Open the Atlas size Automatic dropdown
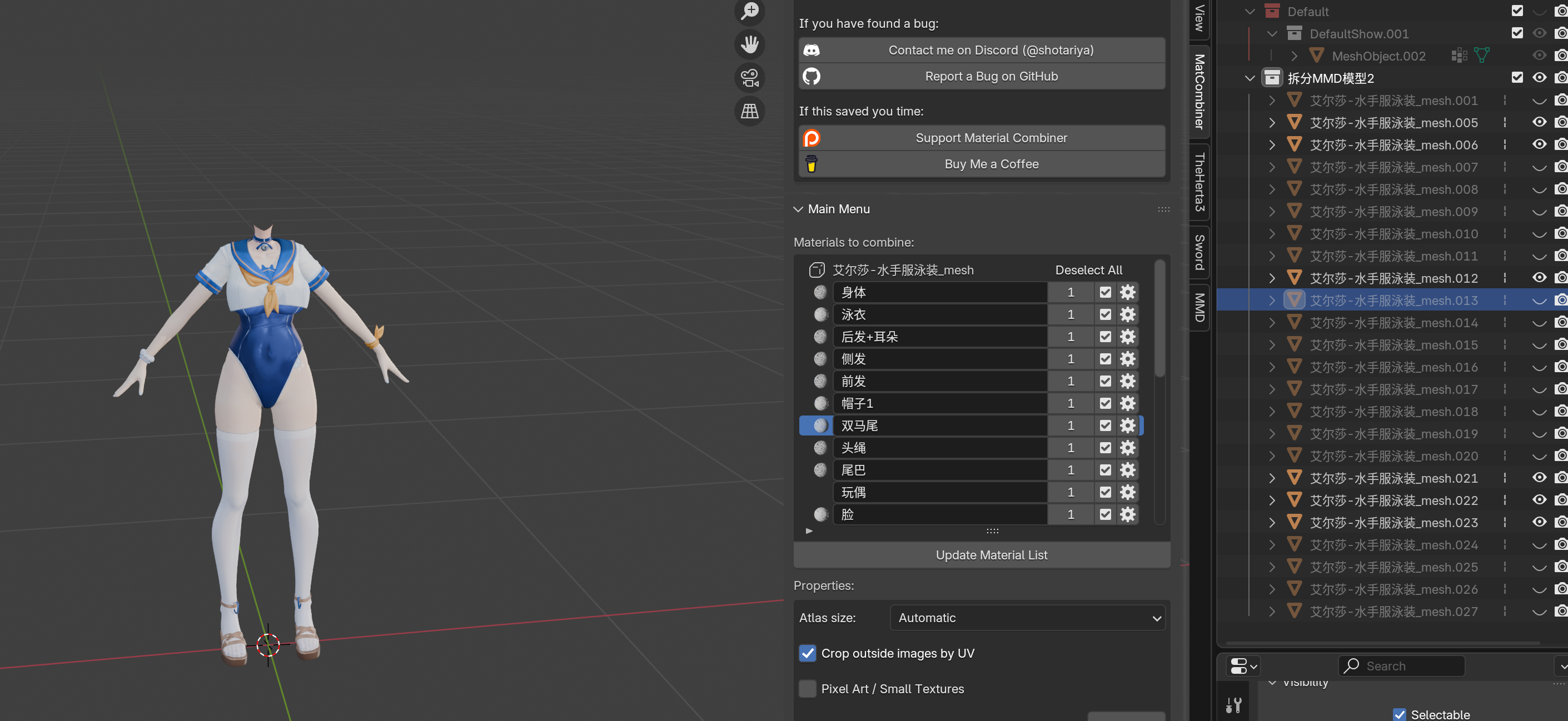Viewport: 1568px width, 721px height. point(1027,618)
